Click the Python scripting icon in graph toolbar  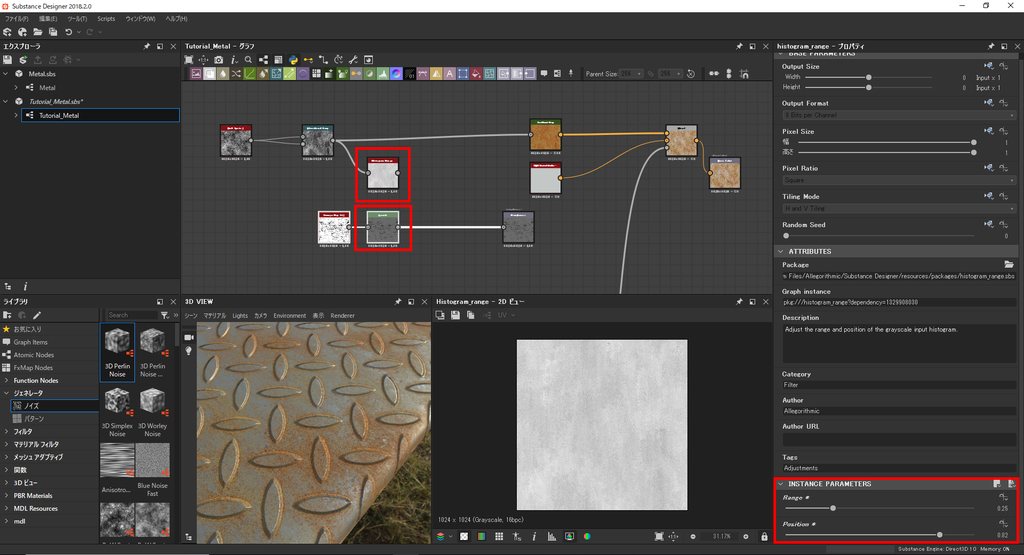pyautogui.click(x=293, y=60)
